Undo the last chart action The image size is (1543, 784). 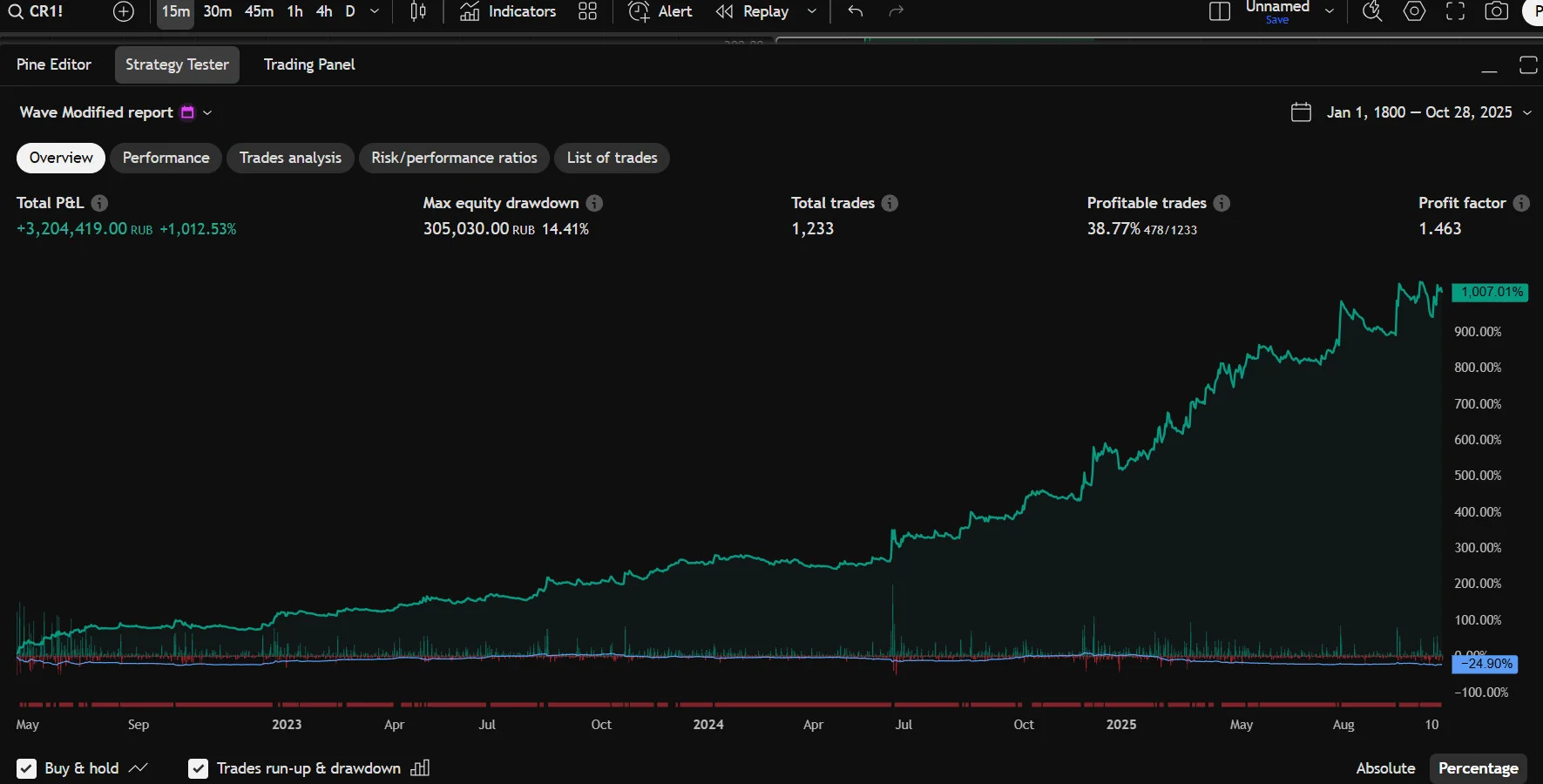click(856, 11)
